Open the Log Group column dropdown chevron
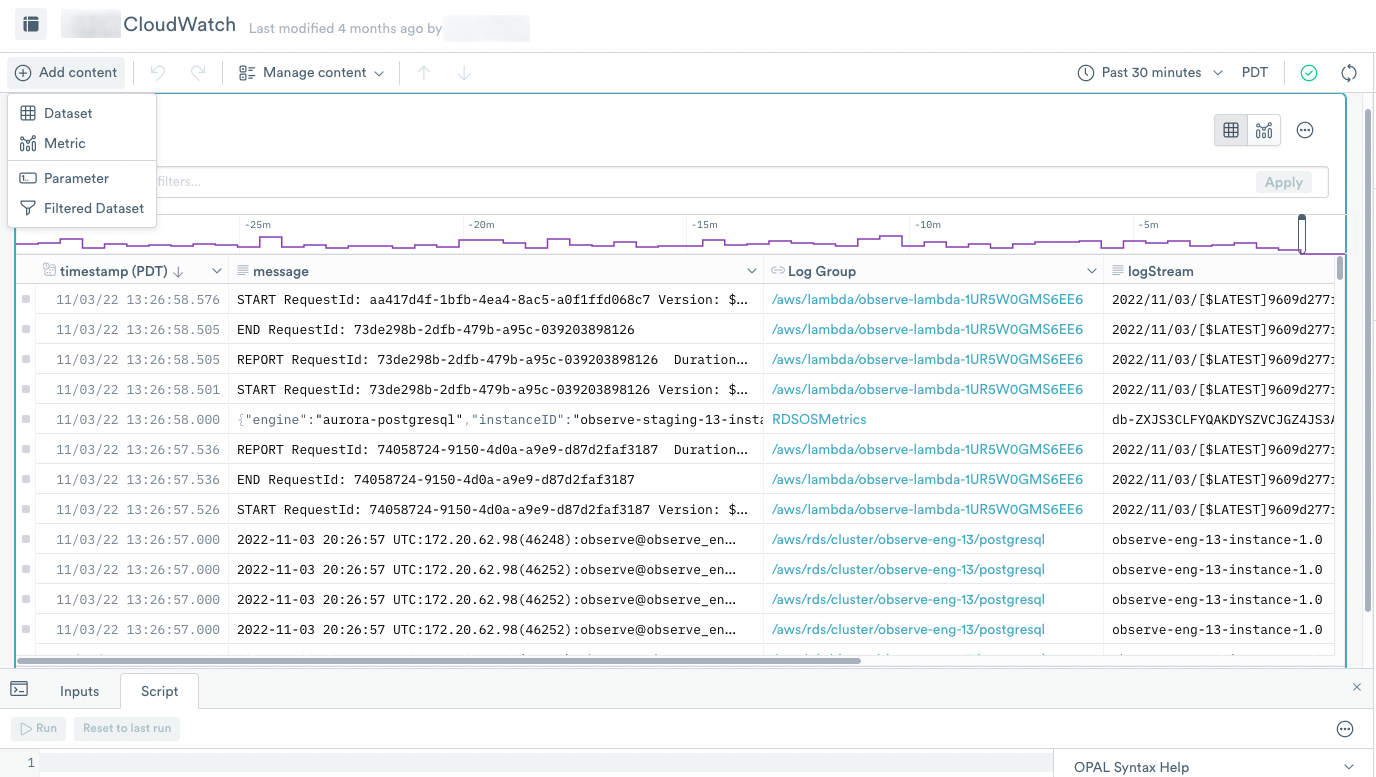Screen dimensions: 1376x777 point(1092,271)
